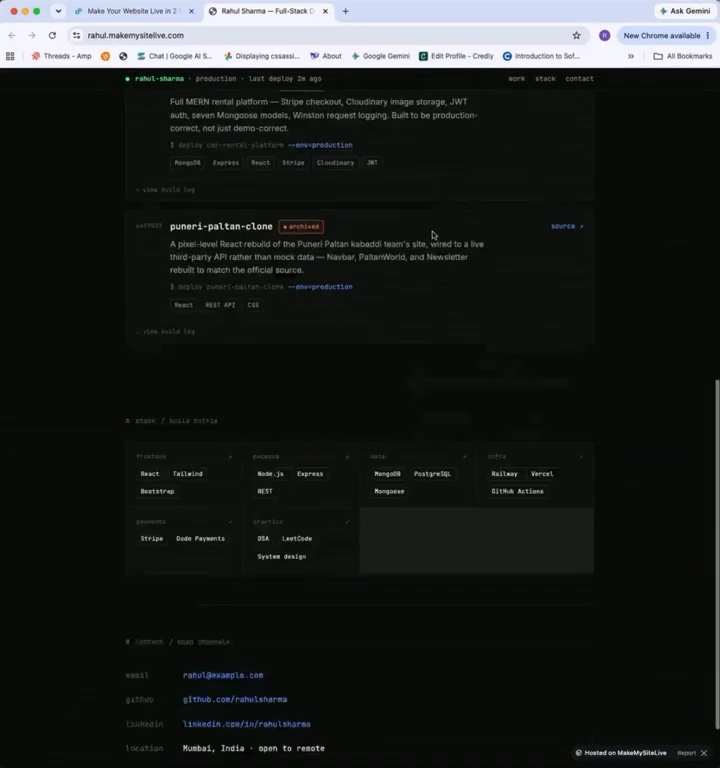Viewport: 720px width, 768px height.
Task: Dismiss hosting badge with X icon
Action: tap(704, 753)
